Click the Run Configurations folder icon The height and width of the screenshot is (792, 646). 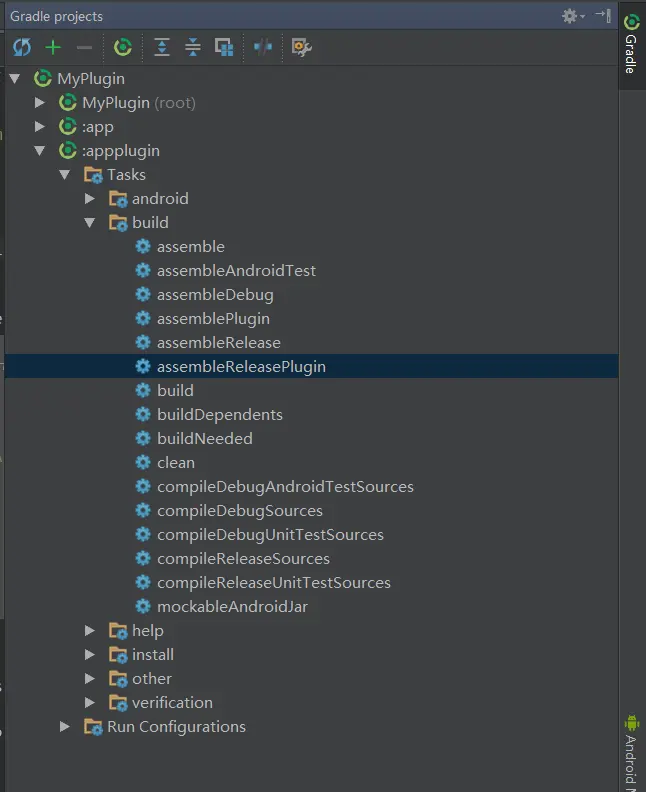(x=93, y=726)
